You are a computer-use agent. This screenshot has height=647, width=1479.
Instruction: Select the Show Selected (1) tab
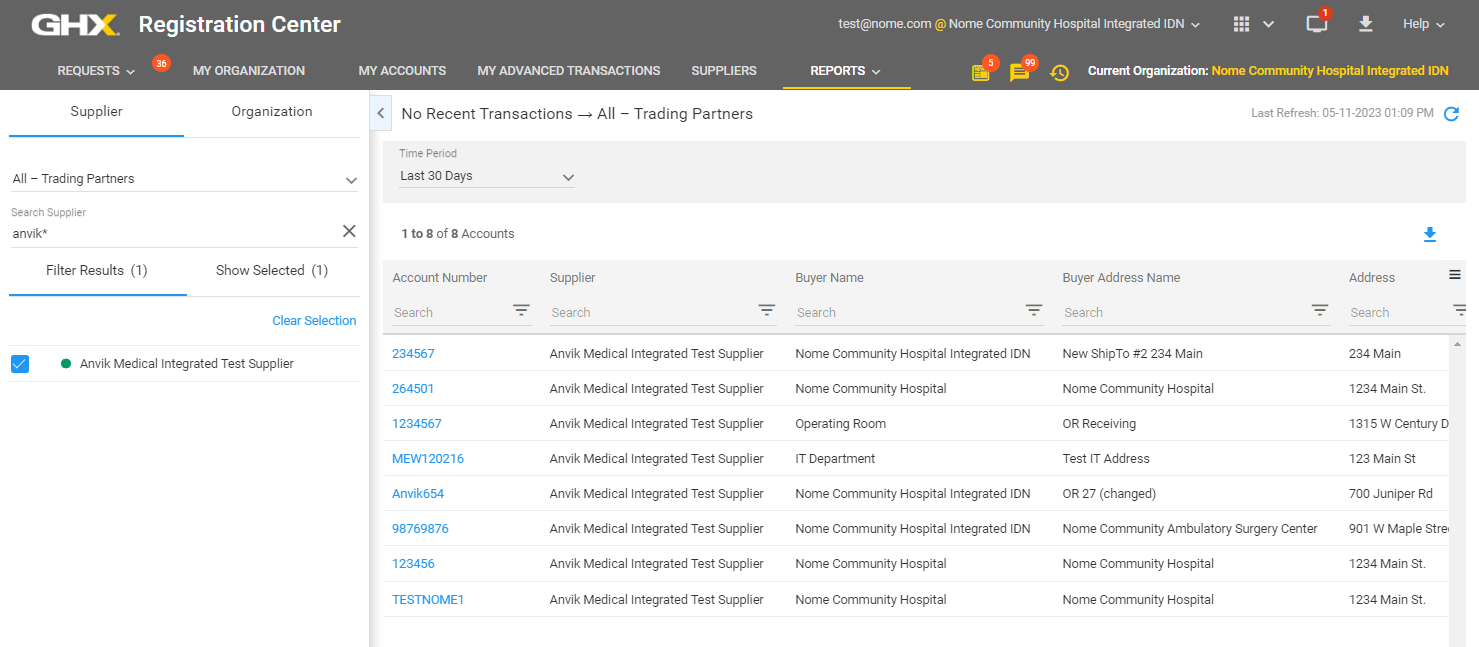click(272, 271)
